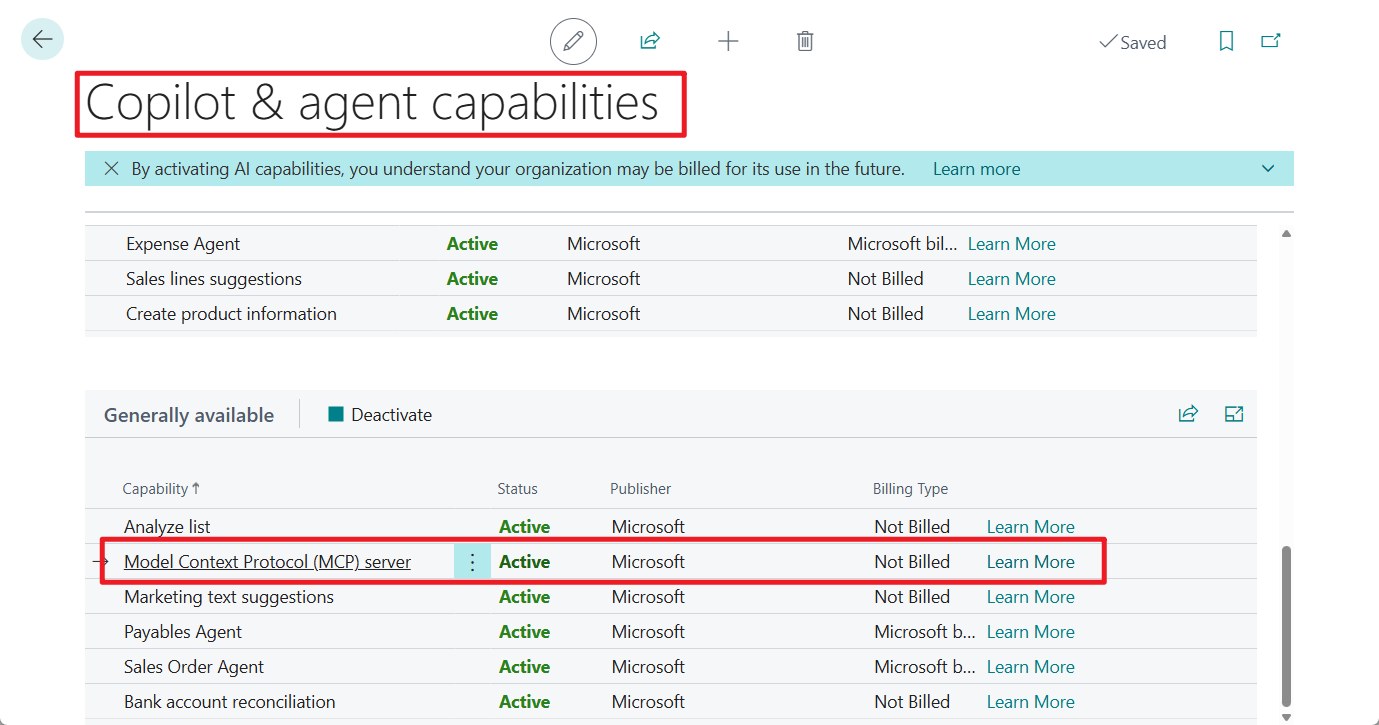Open Learn More for Sales lines suggestions
This screenshot has width=1379, height=725.
(x=1011, y=279)
